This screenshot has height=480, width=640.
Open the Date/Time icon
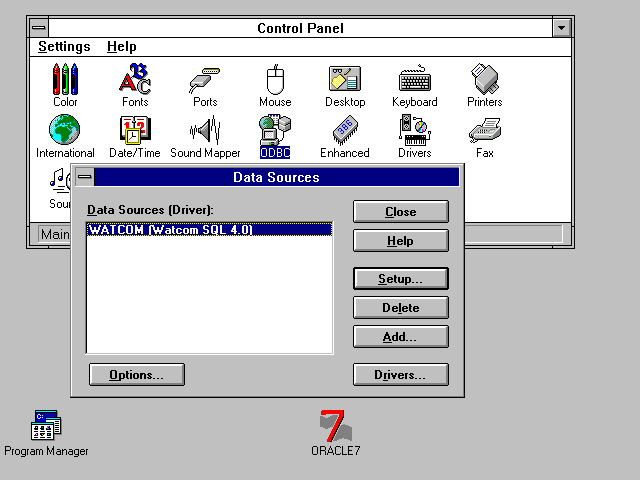(x=135, y=131)
